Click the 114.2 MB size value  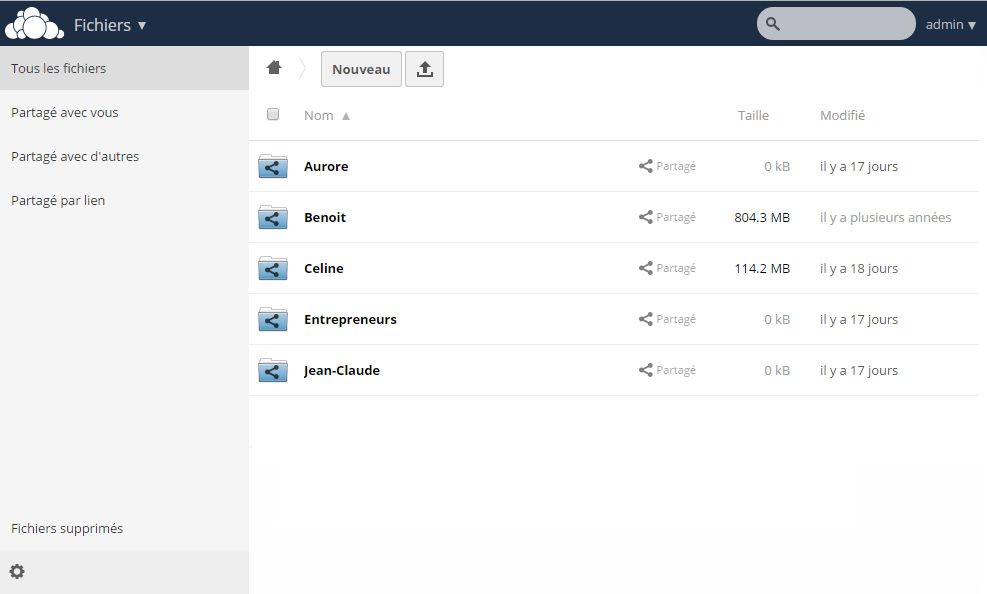(x=762, y=268)
